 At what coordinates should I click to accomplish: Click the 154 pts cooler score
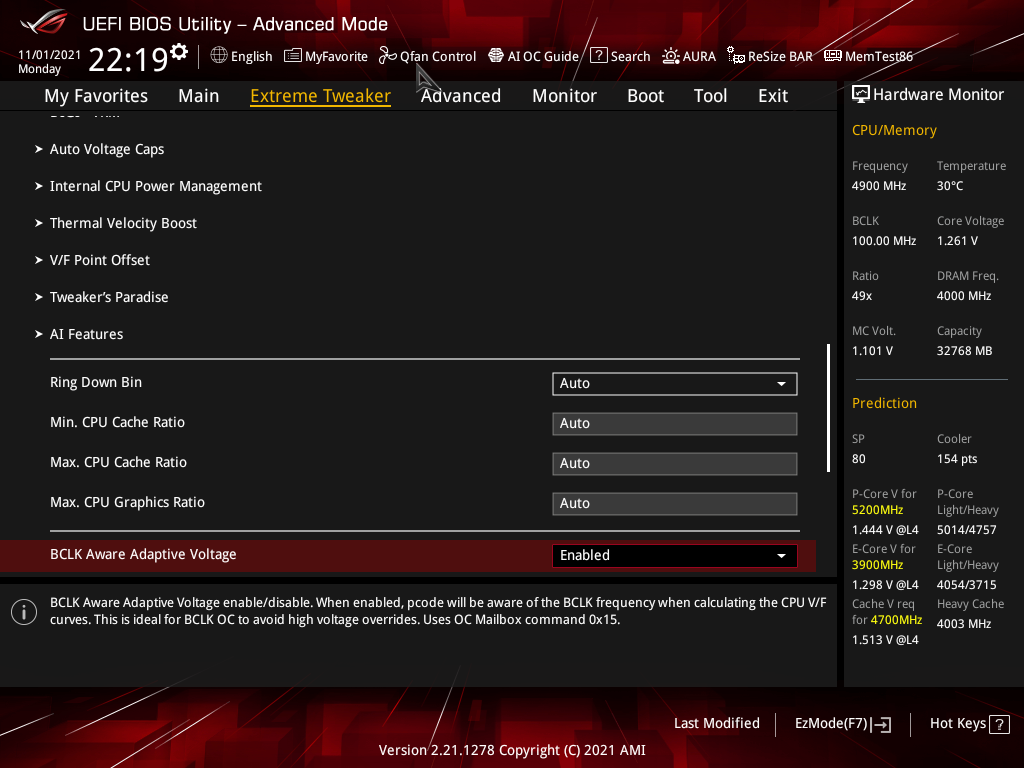(957, 459)
